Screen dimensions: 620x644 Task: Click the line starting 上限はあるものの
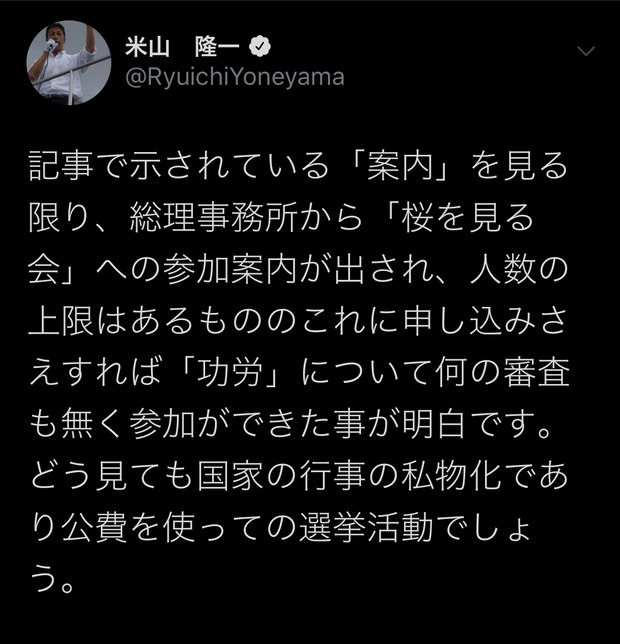[299, 320]
